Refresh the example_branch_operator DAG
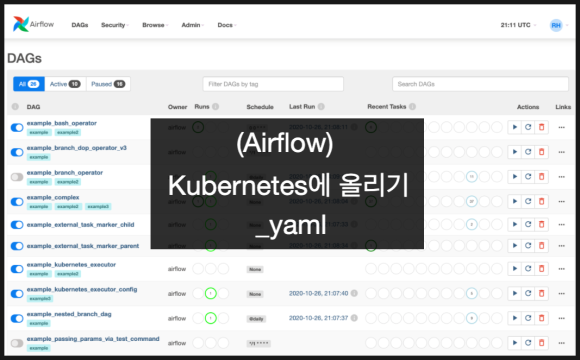This screenshot has height=360, width=580. [528, 177]
